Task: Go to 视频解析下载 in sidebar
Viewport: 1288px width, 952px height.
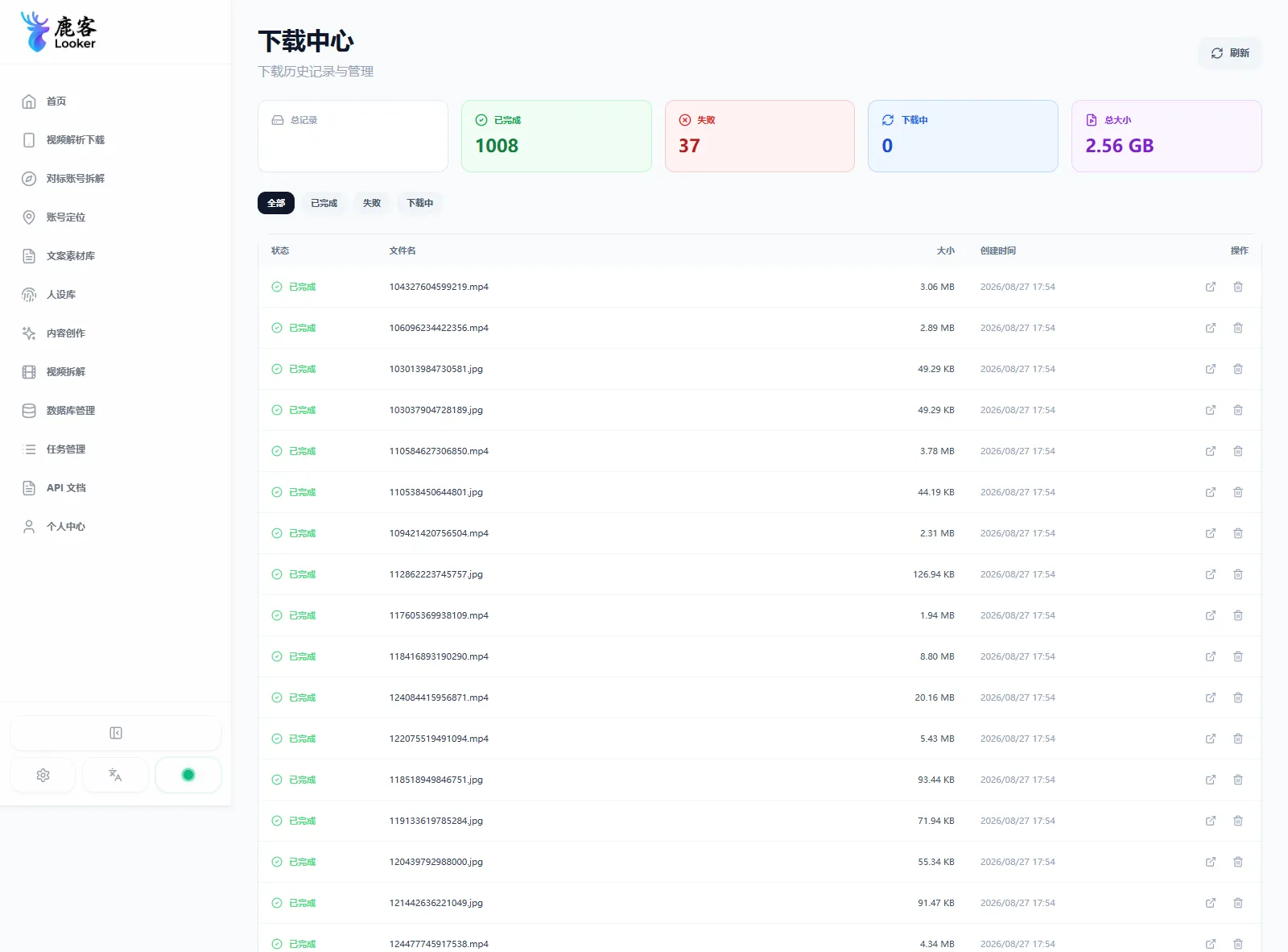Action: point(115,140)
